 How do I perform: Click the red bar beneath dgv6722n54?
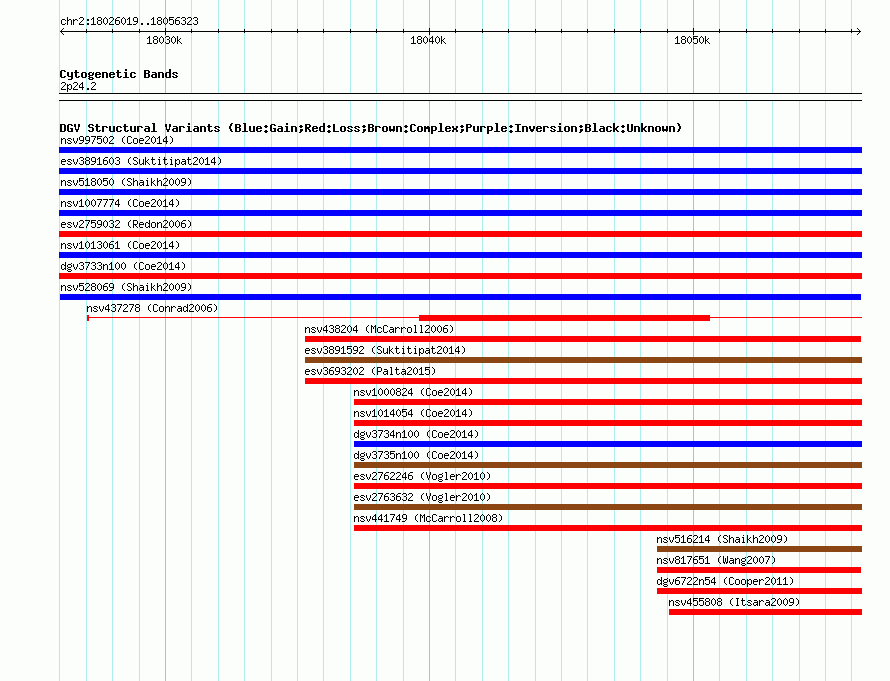(759, 591)
